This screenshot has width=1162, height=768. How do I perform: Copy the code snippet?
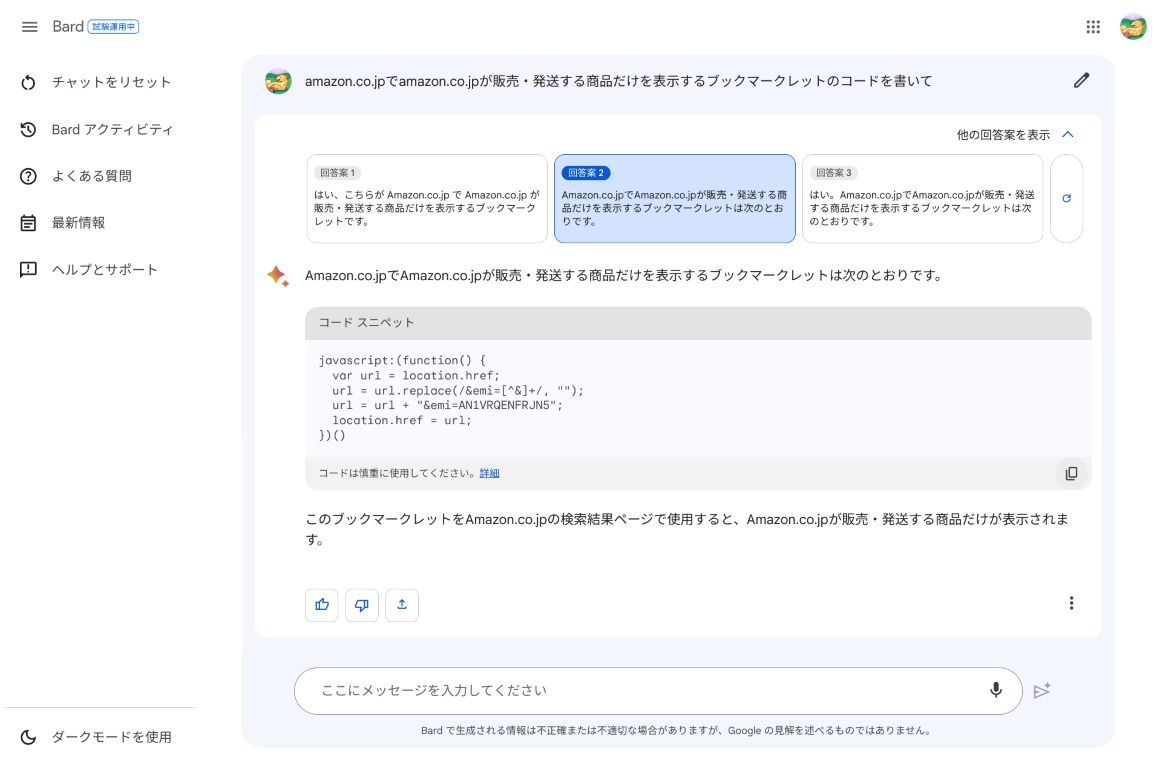(x=1072, y=474)
